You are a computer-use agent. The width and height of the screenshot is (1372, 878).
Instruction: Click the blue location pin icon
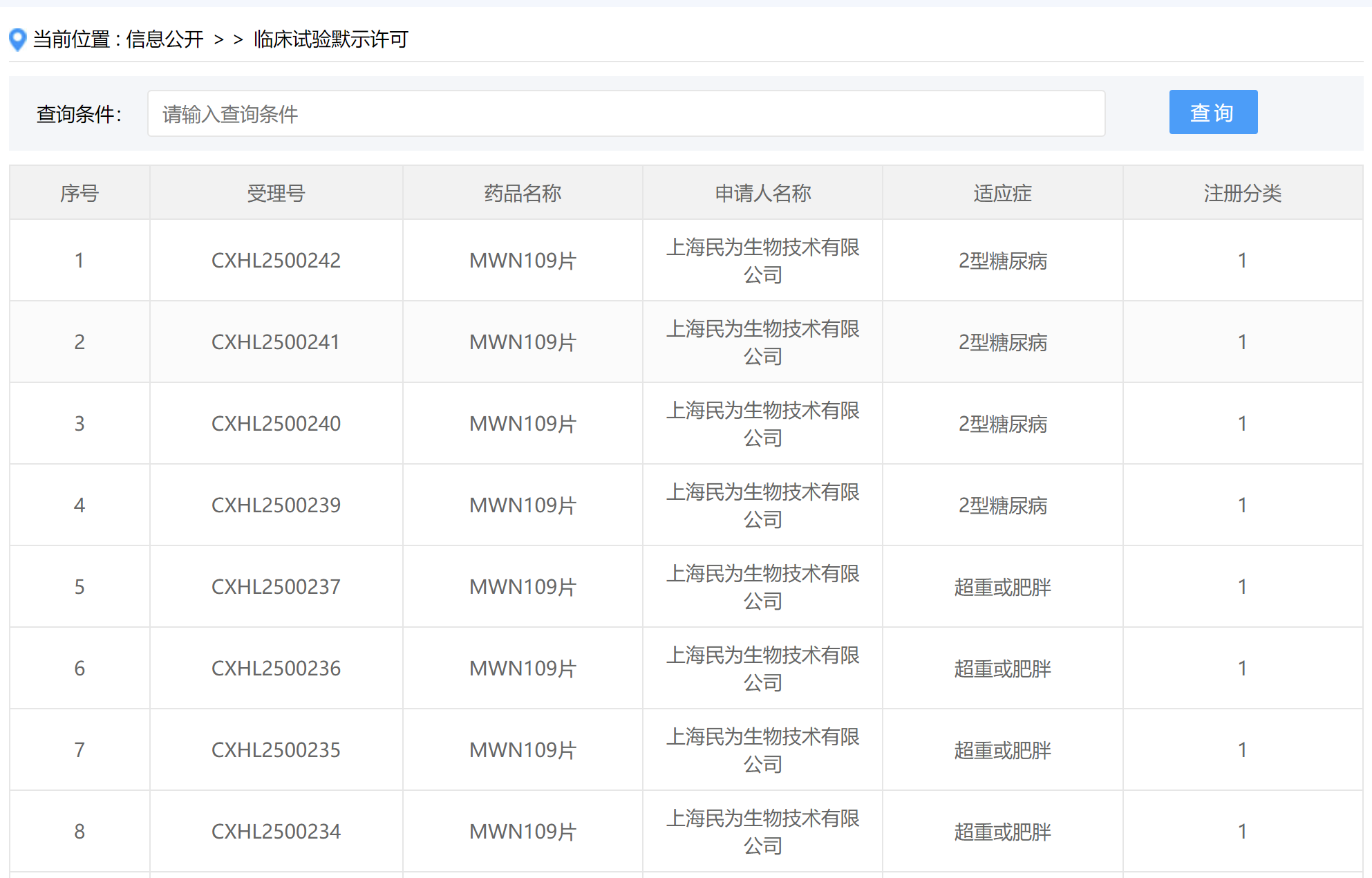point(18,39)
